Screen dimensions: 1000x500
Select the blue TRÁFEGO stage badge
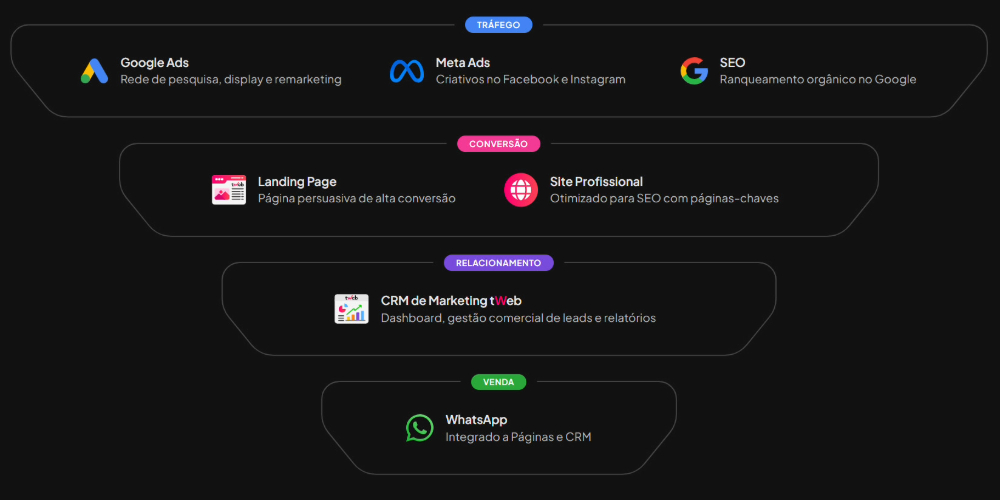click(498, 25)
